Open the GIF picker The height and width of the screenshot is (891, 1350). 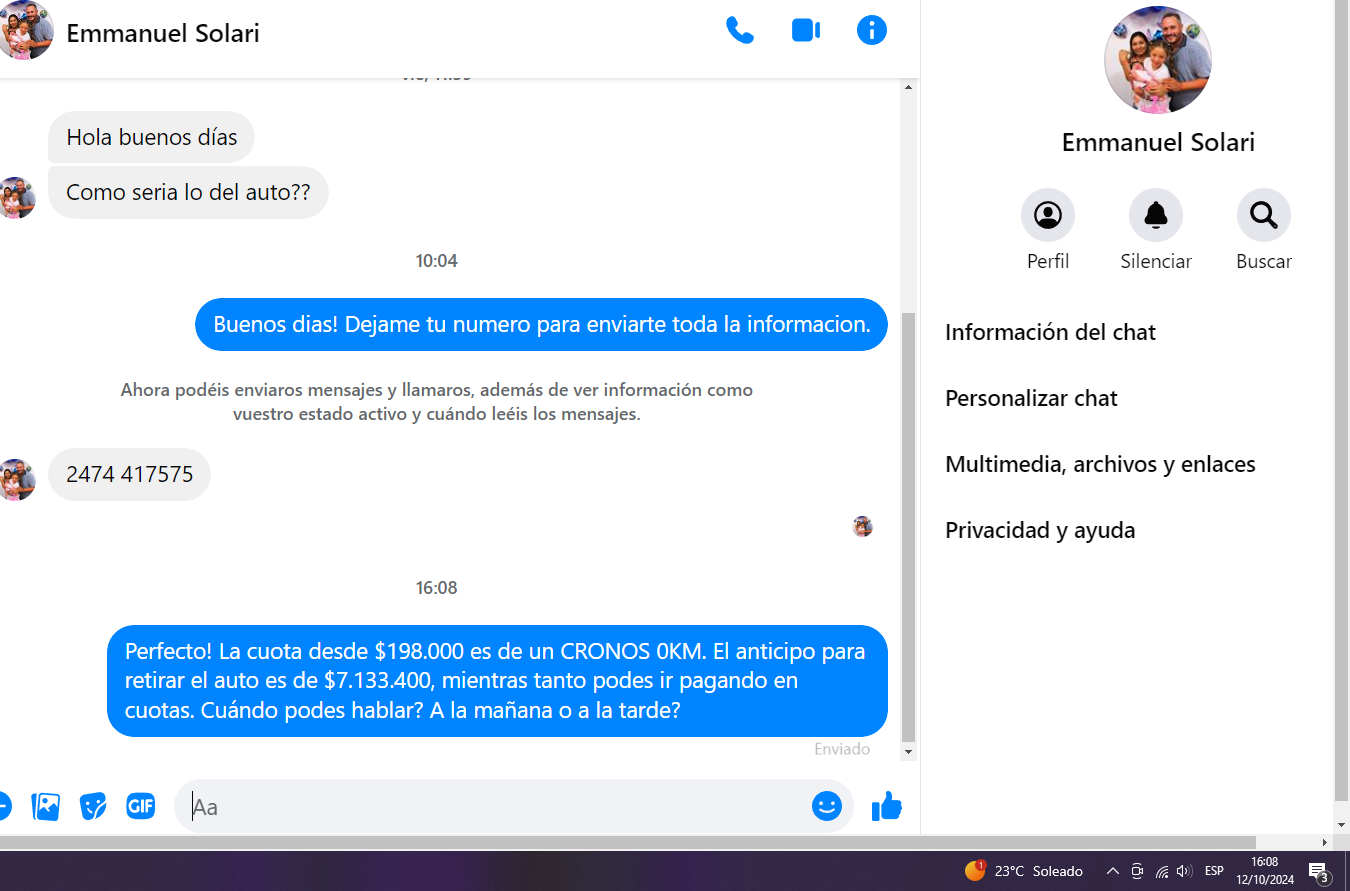point(141,806)
